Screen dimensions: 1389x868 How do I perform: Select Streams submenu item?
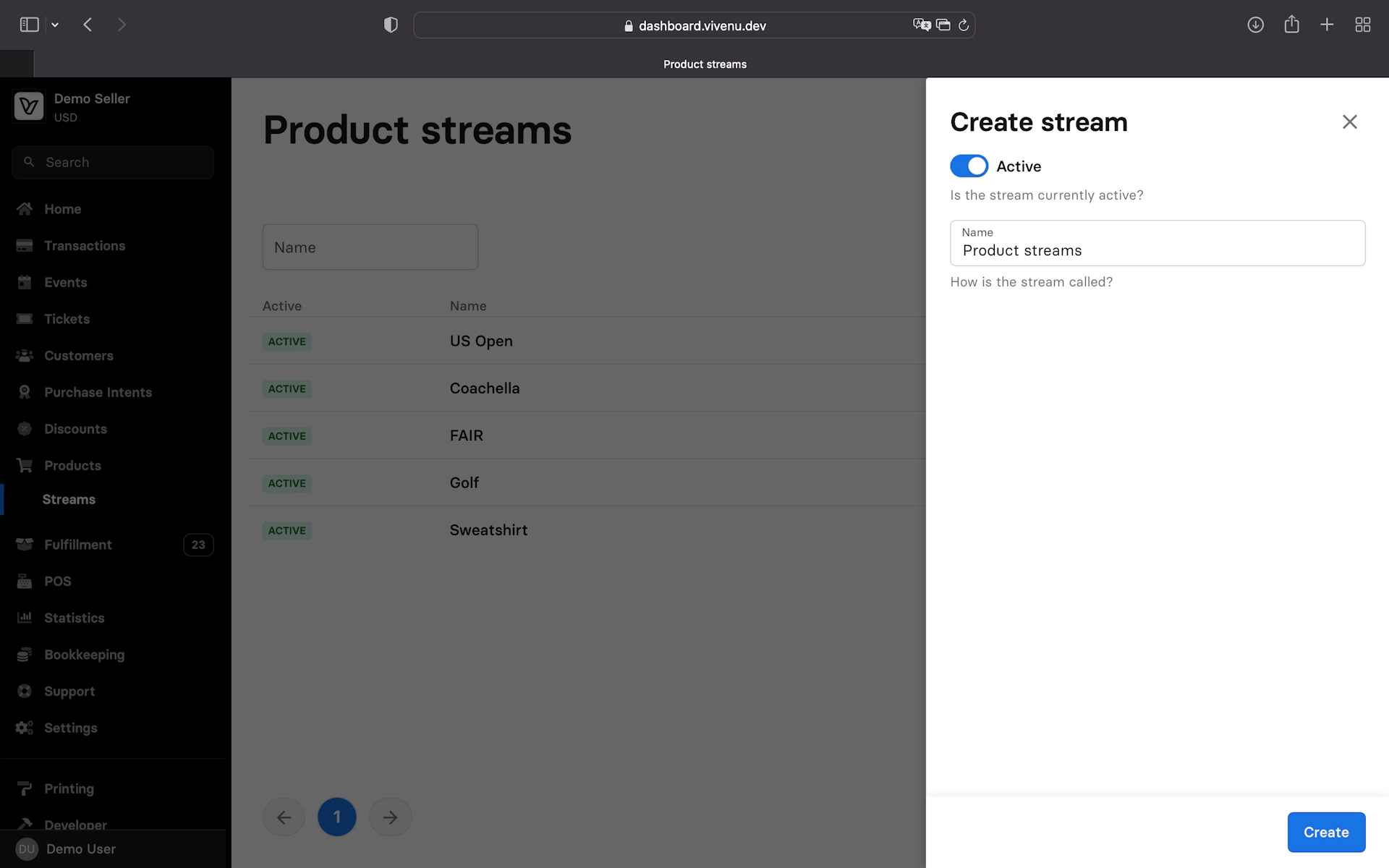coord(69,500)
